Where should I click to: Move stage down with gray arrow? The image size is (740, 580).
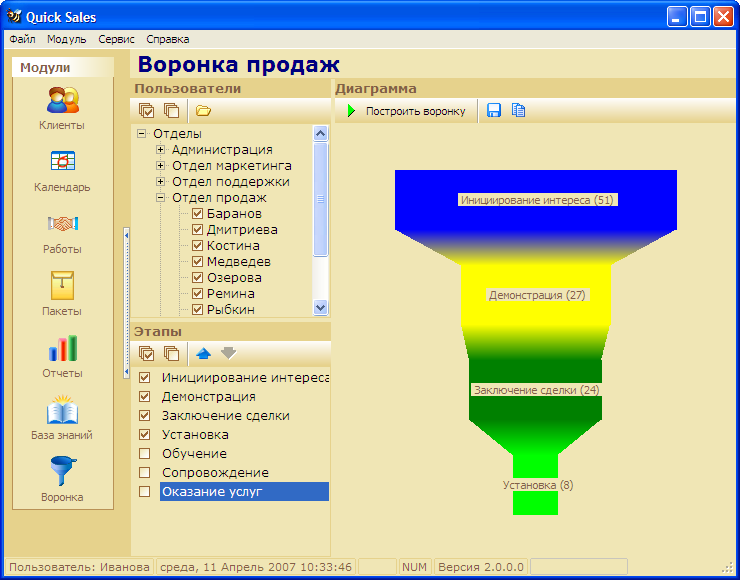(x=228, y=353)
